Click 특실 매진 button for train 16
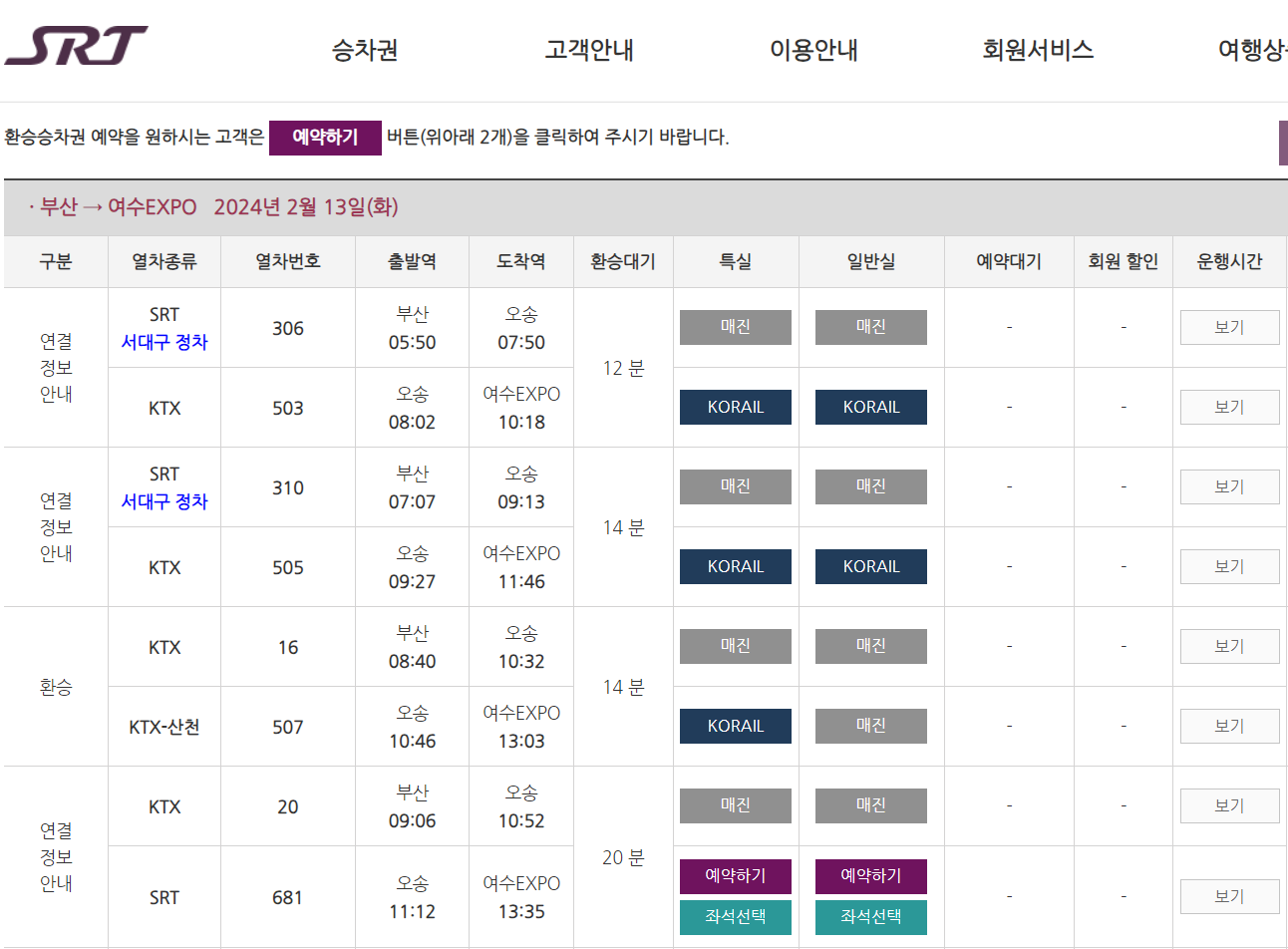This screenshot has width=1288, height=949. [736, 646]
